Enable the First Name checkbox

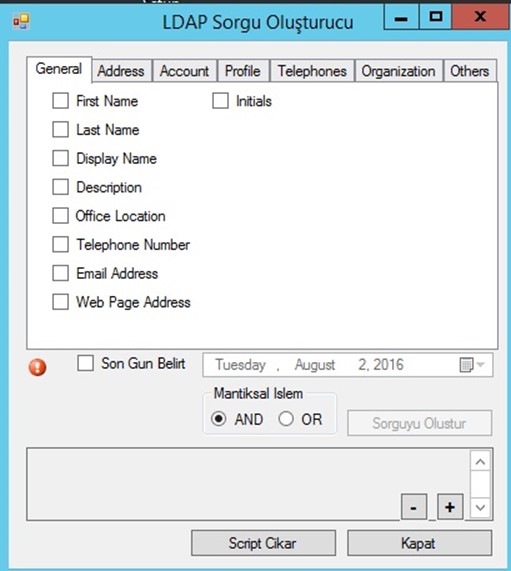[x=60, y=101]
